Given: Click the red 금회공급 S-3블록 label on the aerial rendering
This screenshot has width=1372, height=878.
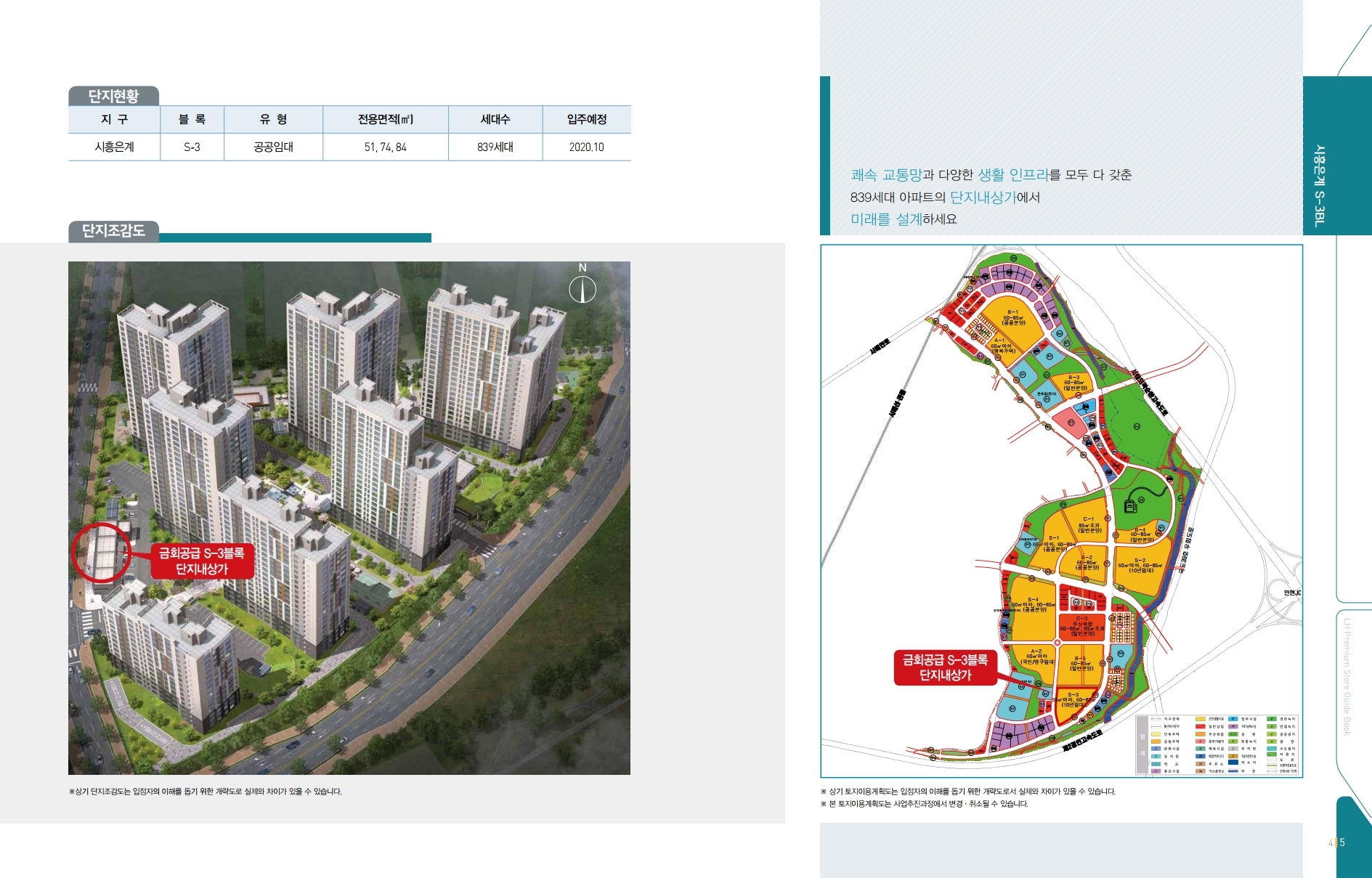Looking at the screenshot, I should tap(202, 561).
